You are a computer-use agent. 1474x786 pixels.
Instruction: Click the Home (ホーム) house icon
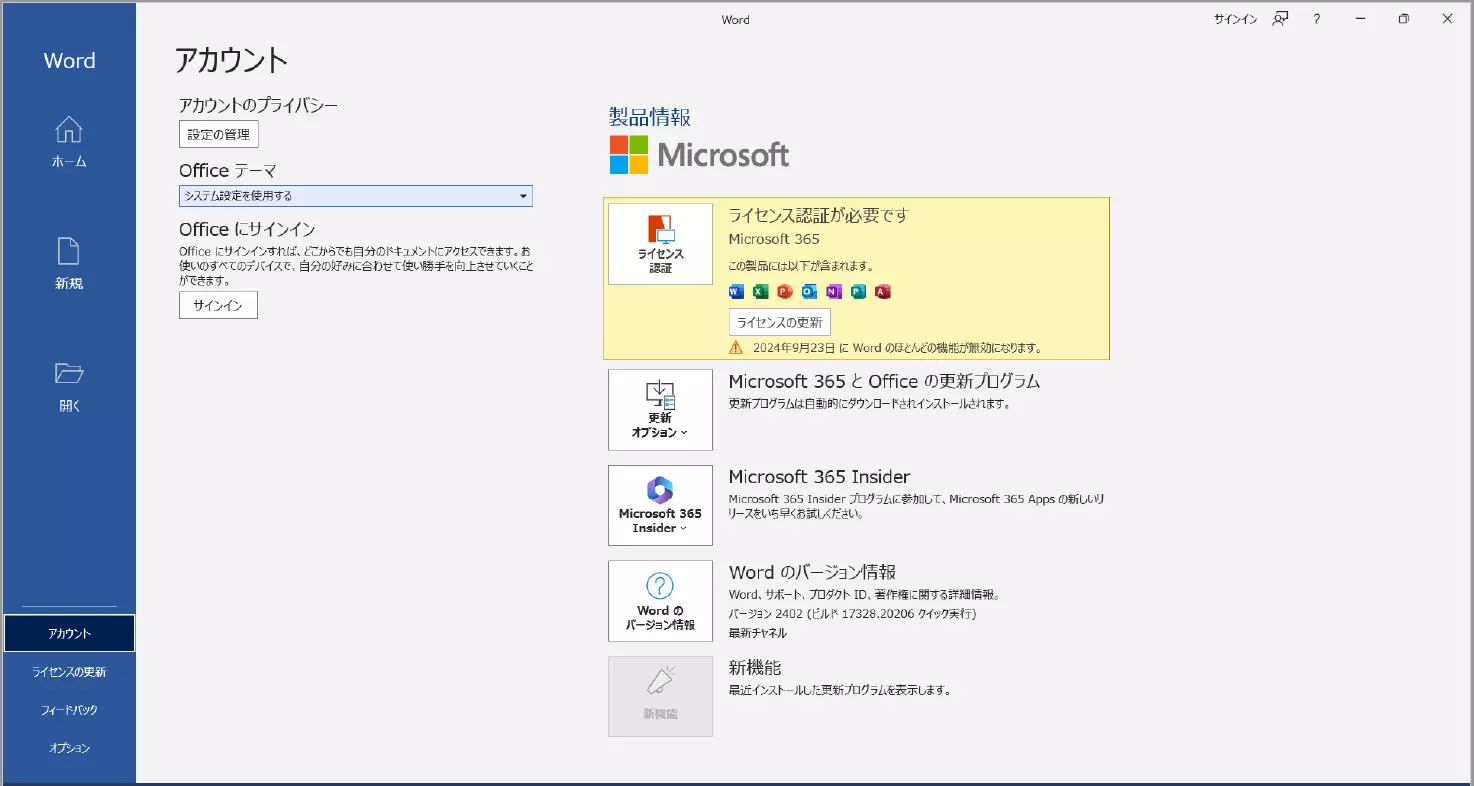(69, 130)
